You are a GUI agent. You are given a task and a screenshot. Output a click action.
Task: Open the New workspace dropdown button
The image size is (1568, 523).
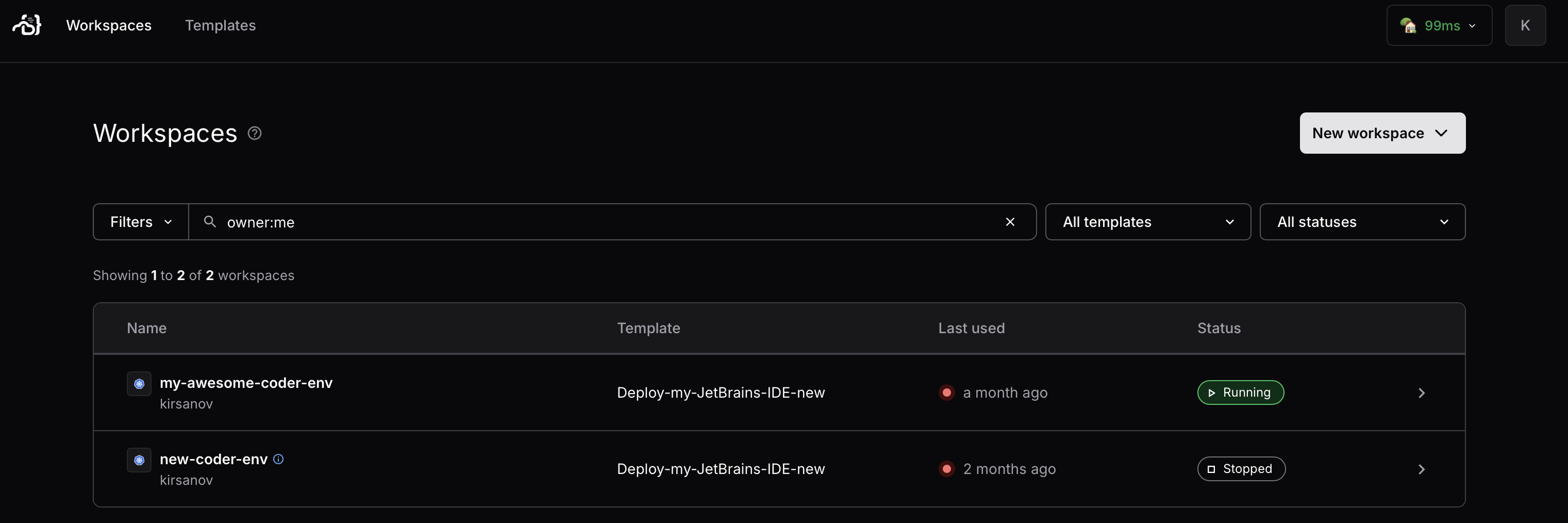[1382, 133]
